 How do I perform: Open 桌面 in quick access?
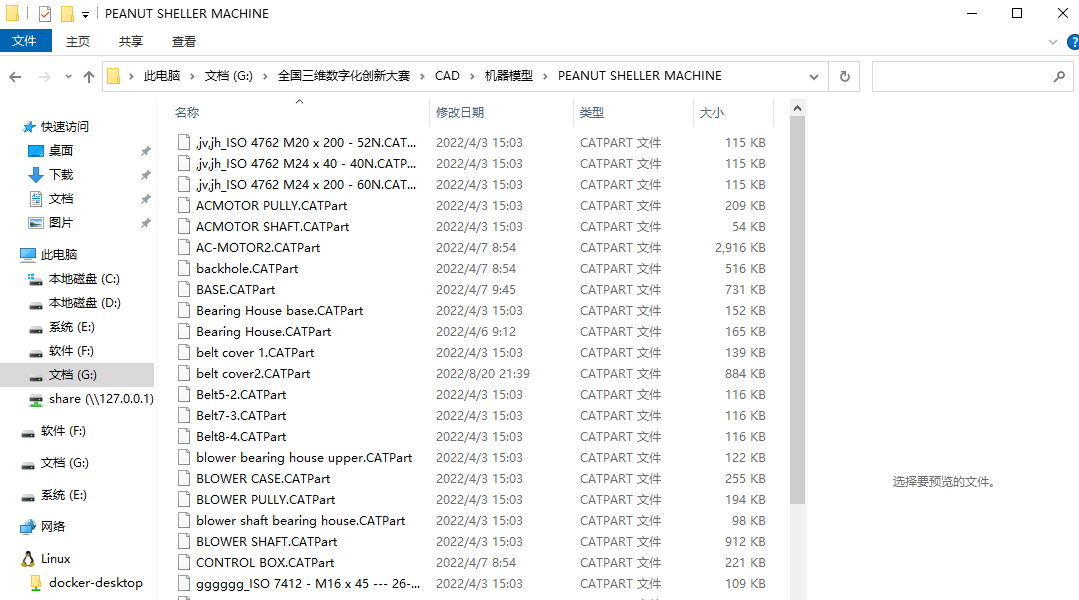(61, 151)
